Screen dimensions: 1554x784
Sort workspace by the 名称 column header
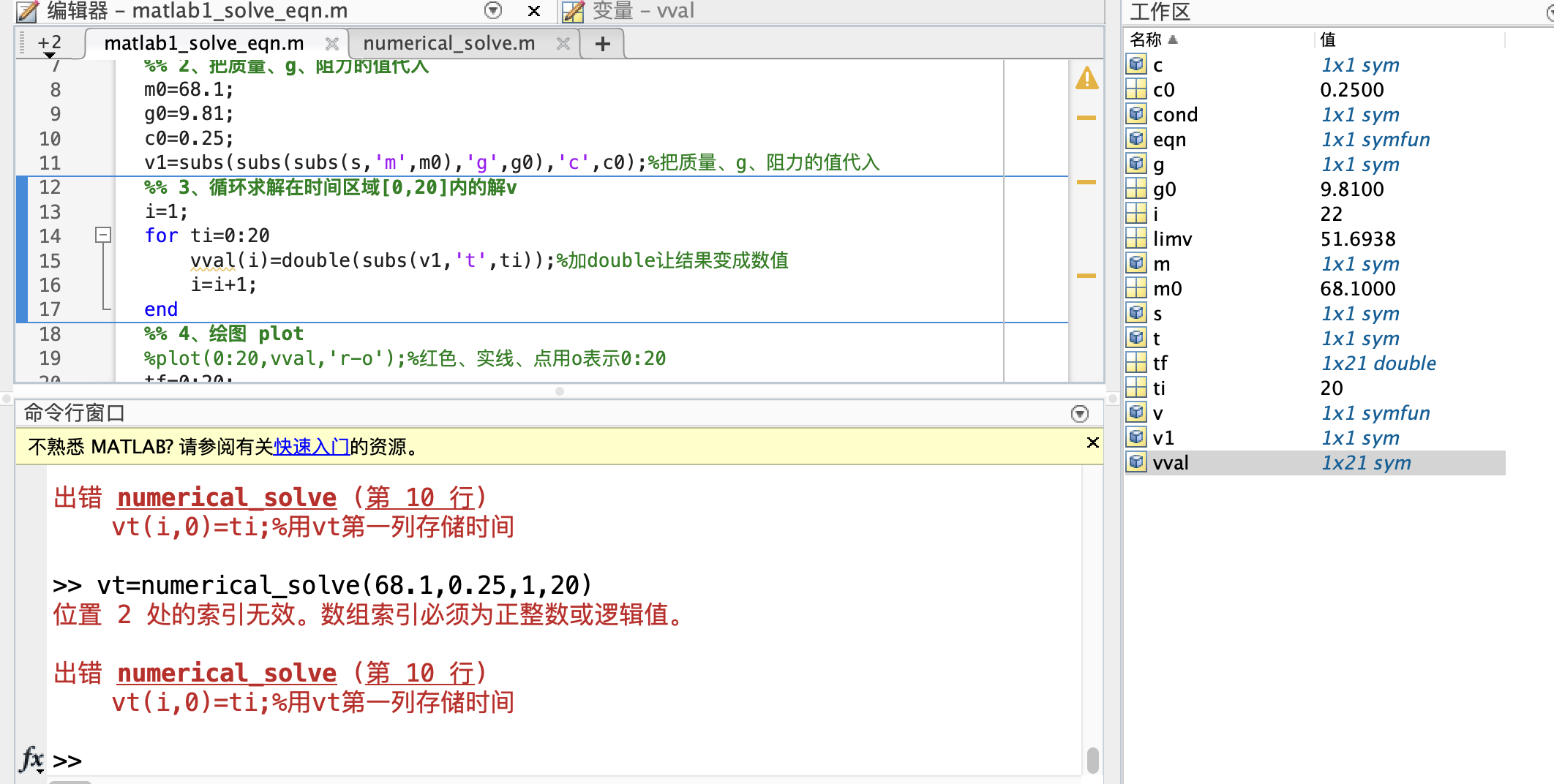1146,39
